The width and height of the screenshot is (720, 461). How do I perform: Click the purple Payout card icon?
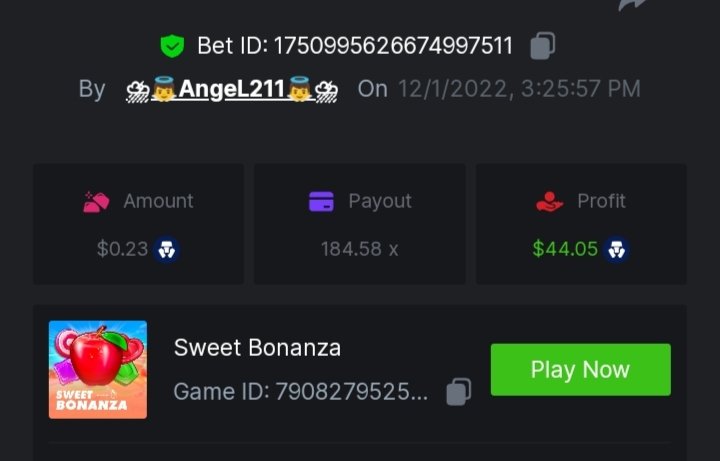pyautogui.click(x=321, y=202)
